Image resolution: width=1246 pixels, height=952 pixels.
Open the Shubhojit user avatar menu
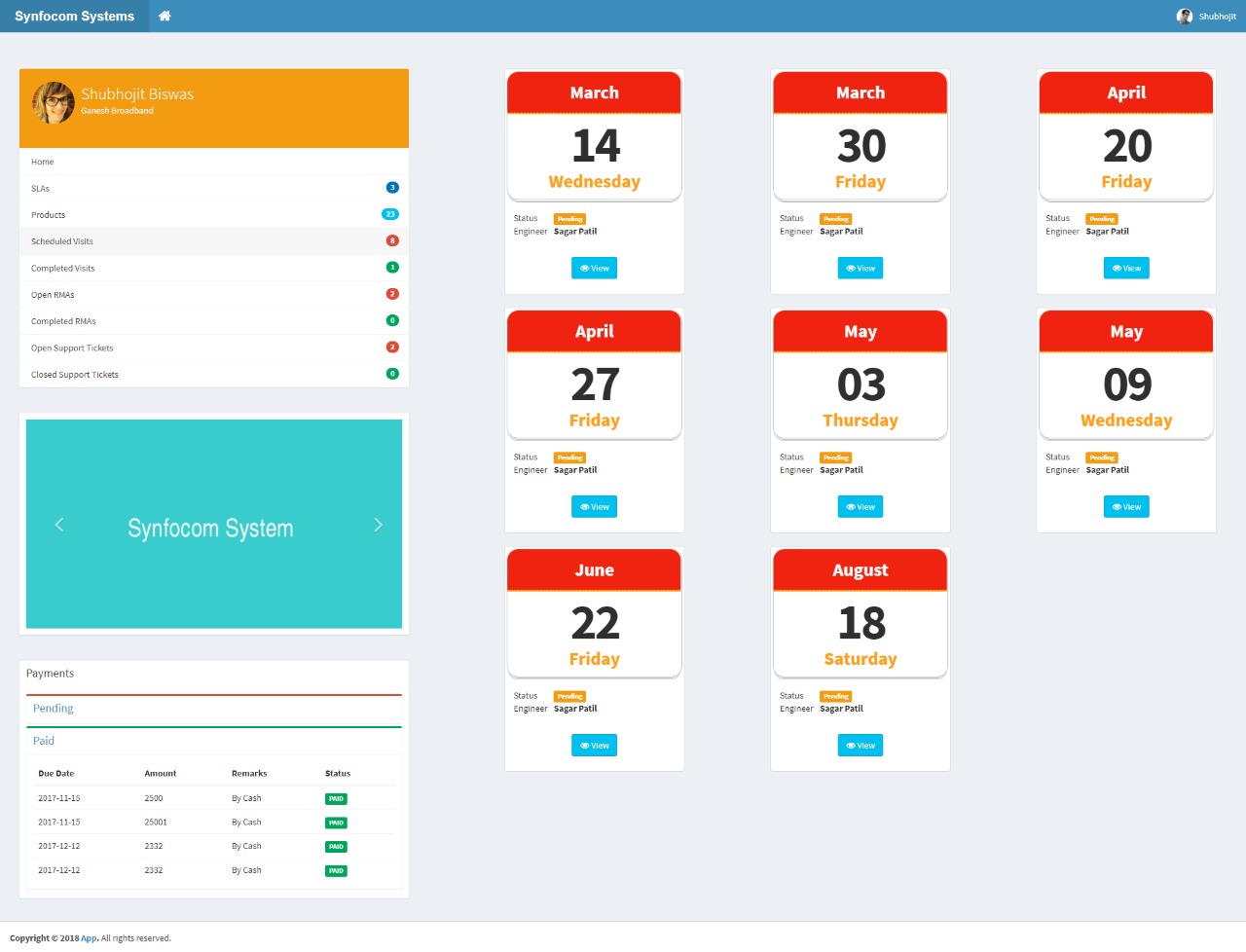click(1206, 17)
